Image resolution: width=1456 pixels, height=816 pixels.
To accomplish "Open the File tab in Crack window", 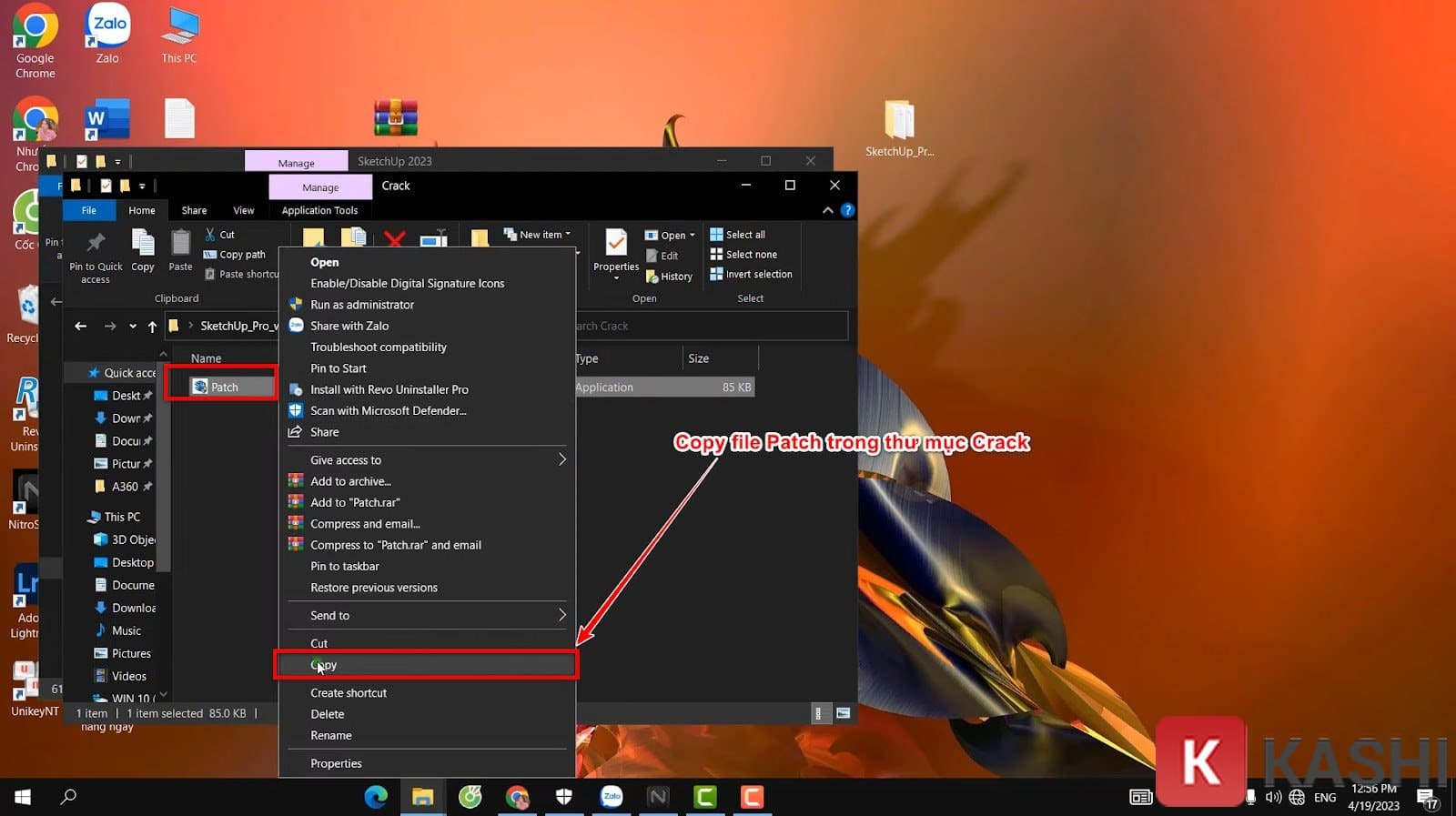I will (x=89, y=210).
